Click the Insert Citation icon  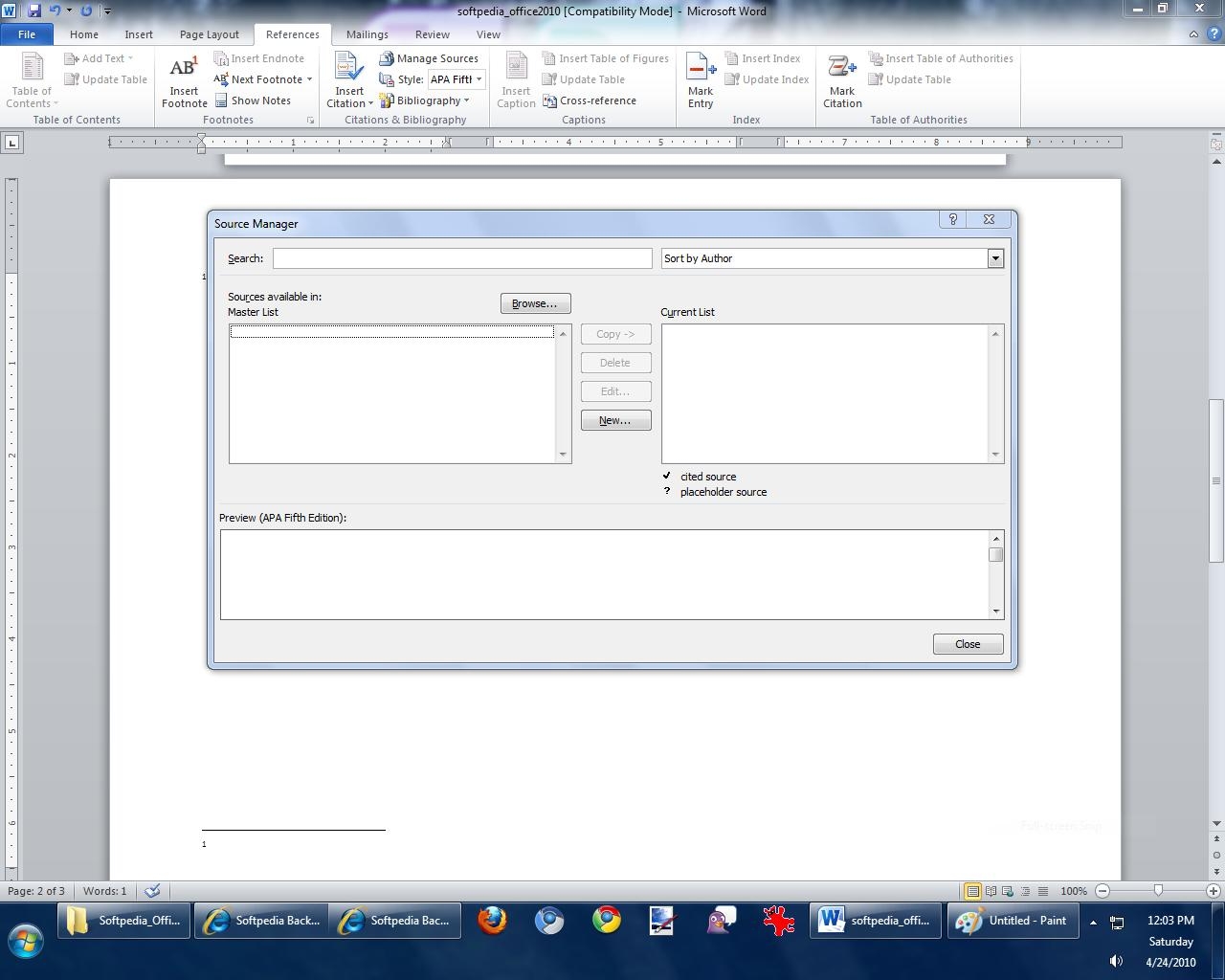[x=349, y=69]
